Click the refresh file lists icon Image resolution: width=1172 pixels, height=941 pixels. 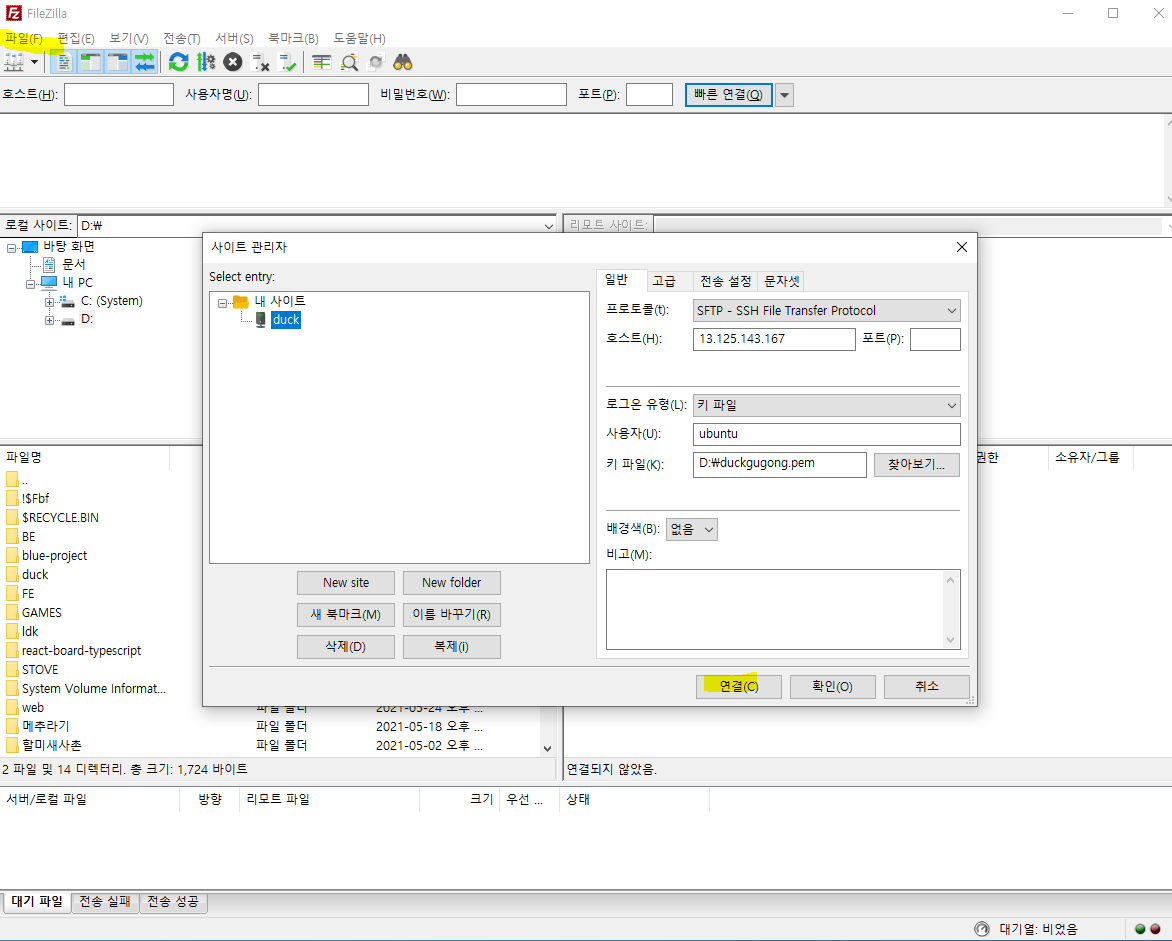click(x=179, y=62)
